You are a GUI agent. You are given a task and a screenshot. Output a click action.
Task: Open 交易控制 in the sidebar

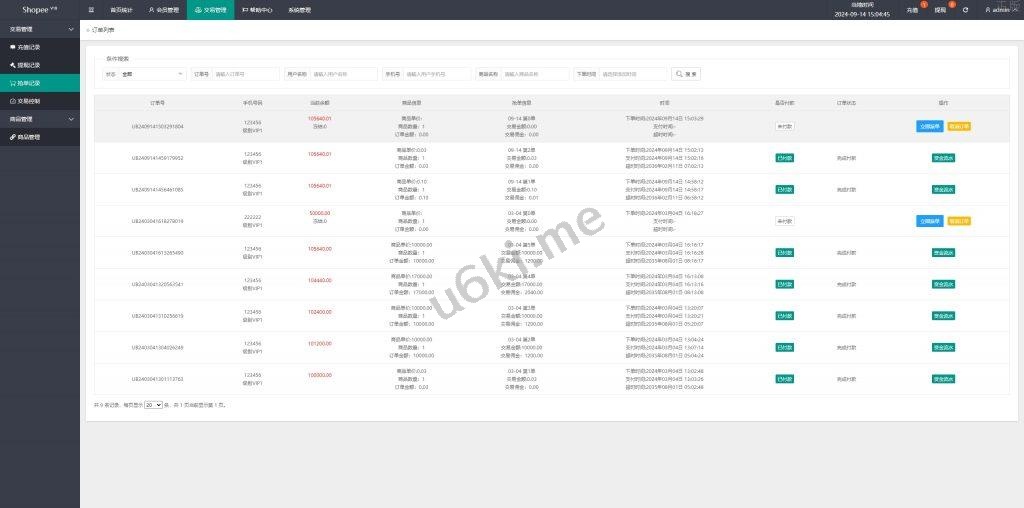(28, 101)
